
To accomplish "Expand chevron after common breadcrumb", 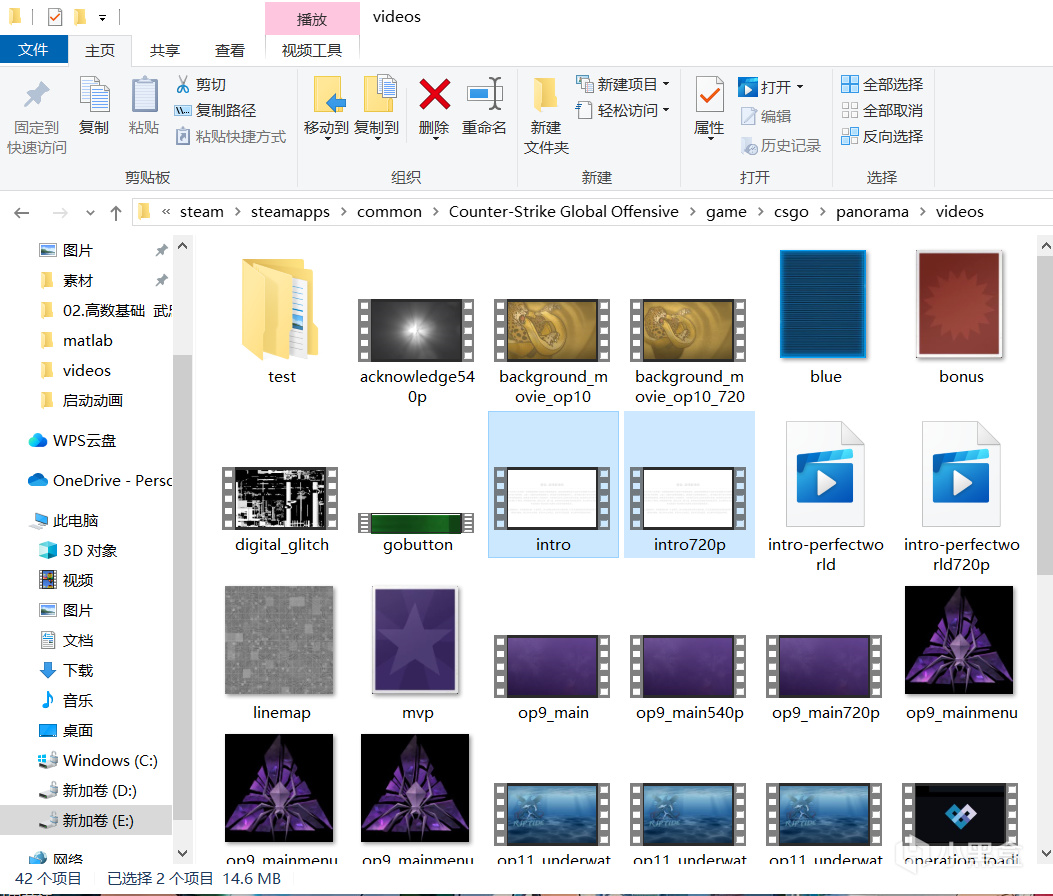I will [x=435, y=212].
